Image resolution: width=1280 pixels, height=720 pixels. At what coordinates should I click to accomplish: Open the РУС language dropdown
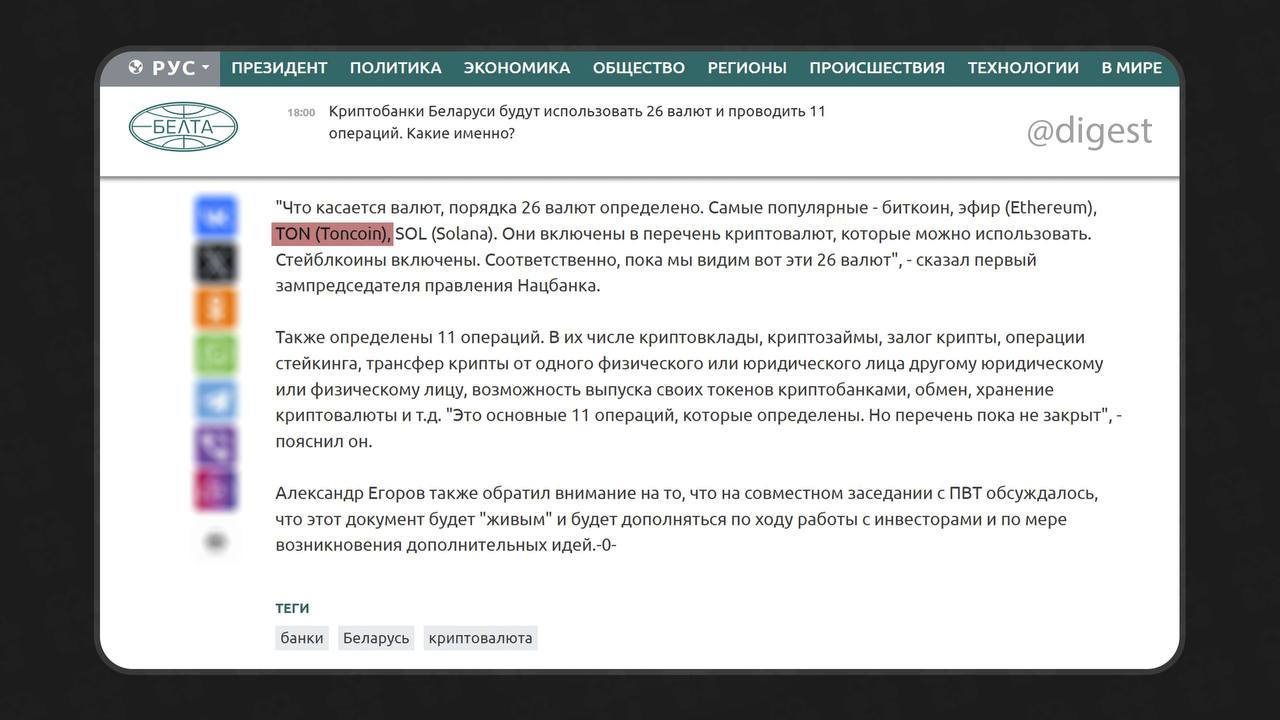pyautogui.click(x=170, y=68)
